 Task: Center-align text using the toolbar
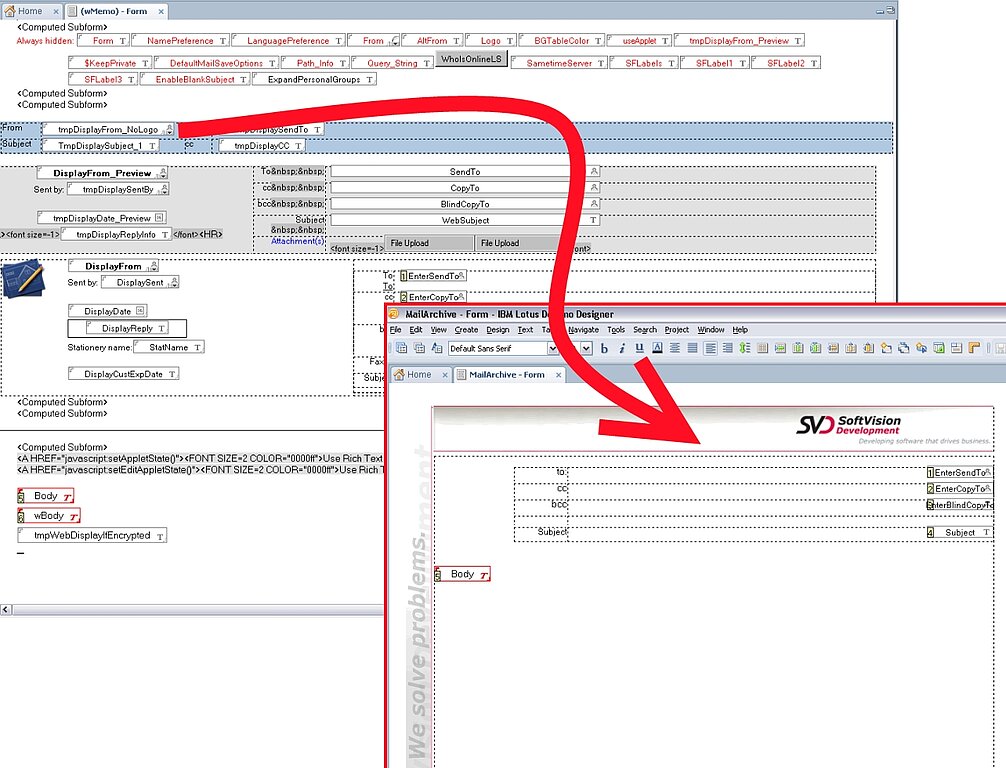[675, 348]
